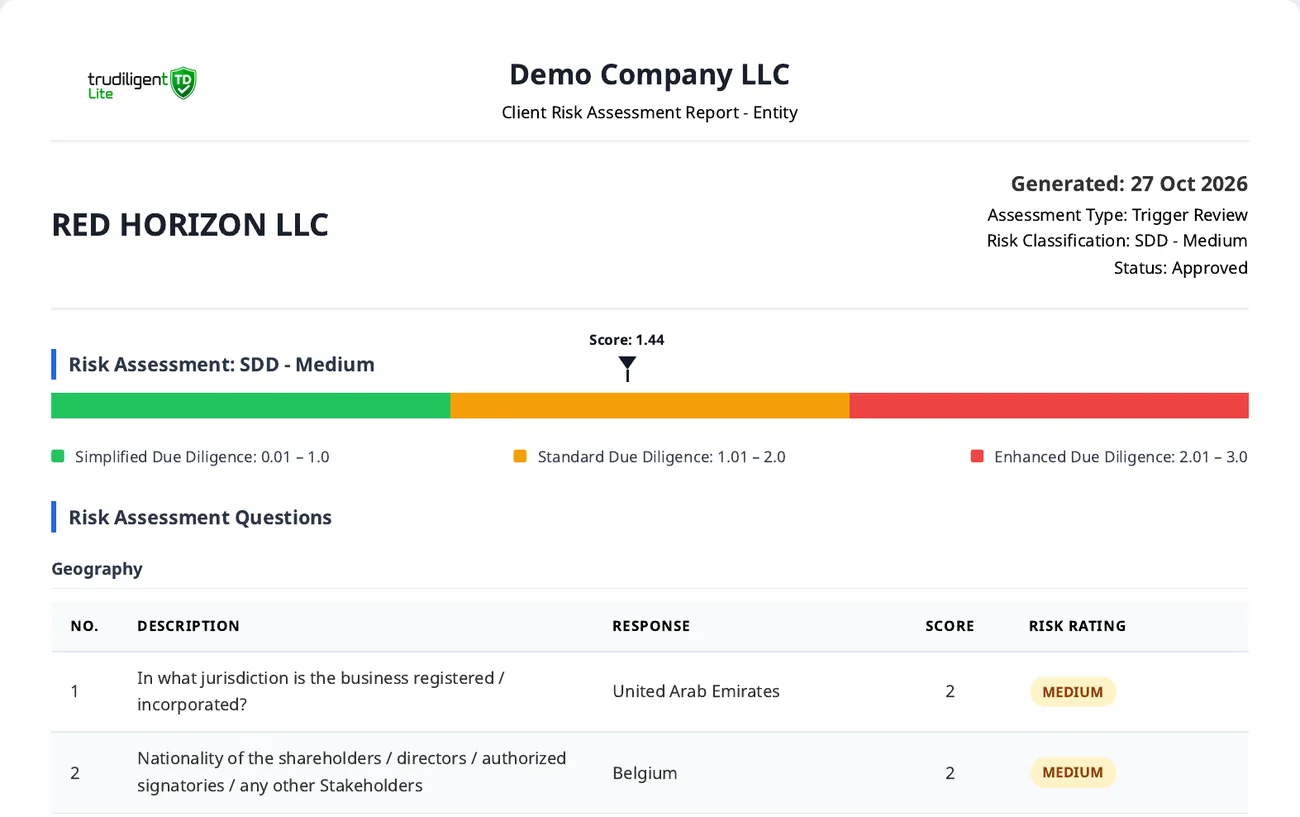The image size is (1300, 817).
Task: Click the 'RESPONSE' column header
Action: pyautogui.click(x=651, y=626)
